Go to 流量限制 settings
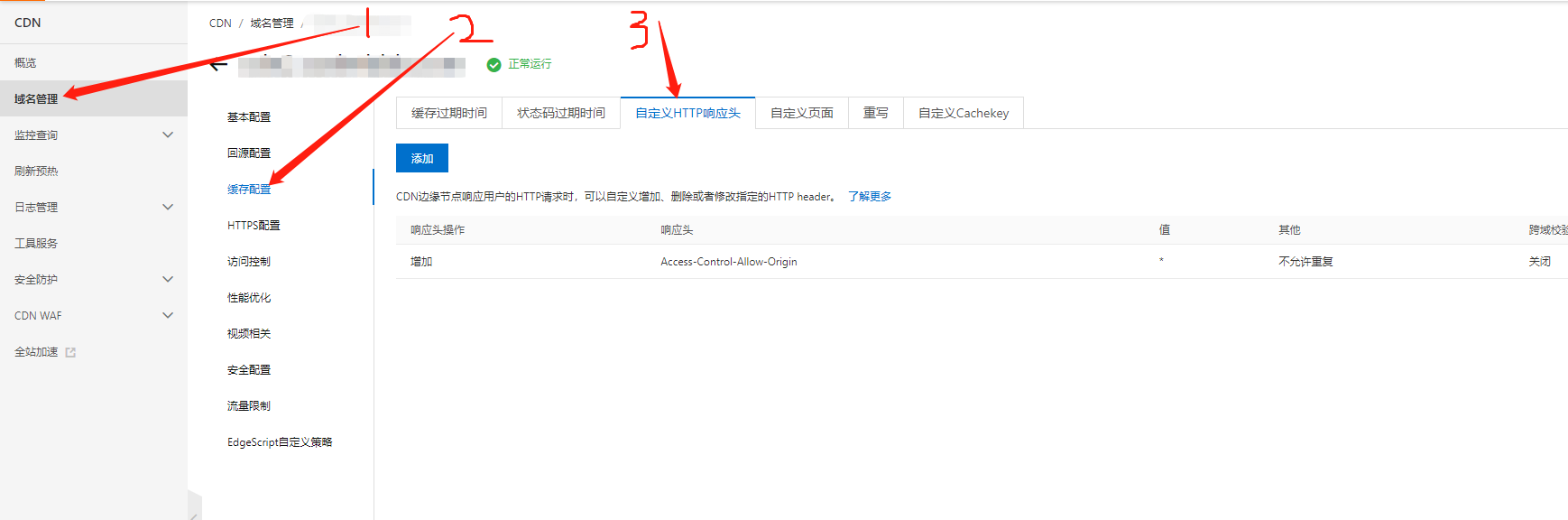Viewport: 1568px width, 520px height. [x=249, y=405]
